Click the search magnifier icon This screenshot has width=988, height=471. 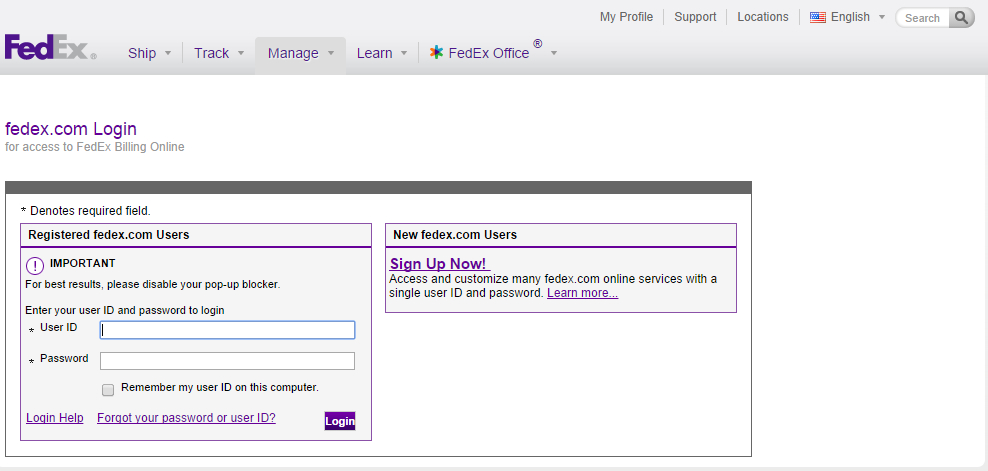click(962, 18)
